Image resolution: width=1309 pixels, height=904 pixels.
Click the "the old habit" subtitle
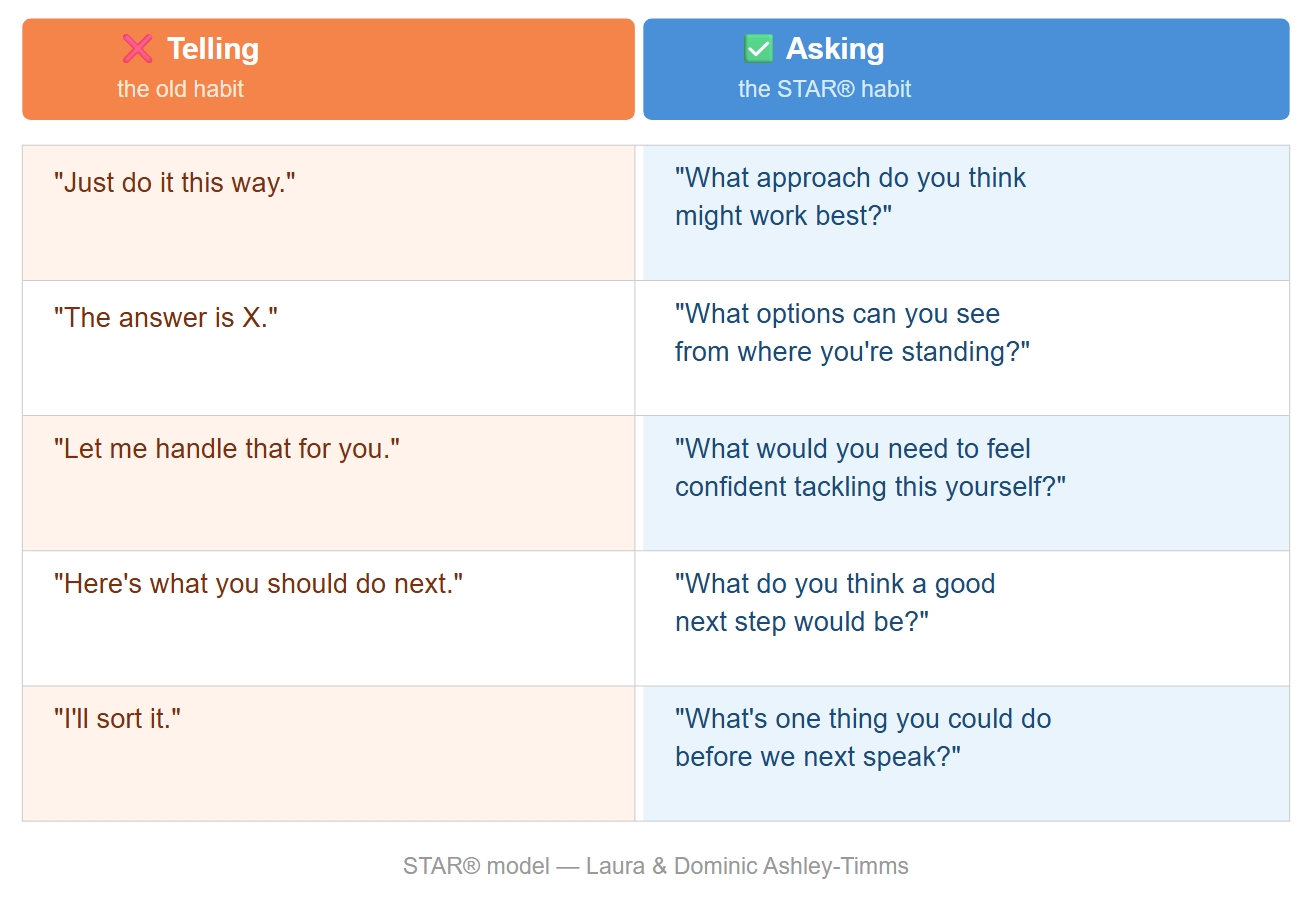pos(180,89)
